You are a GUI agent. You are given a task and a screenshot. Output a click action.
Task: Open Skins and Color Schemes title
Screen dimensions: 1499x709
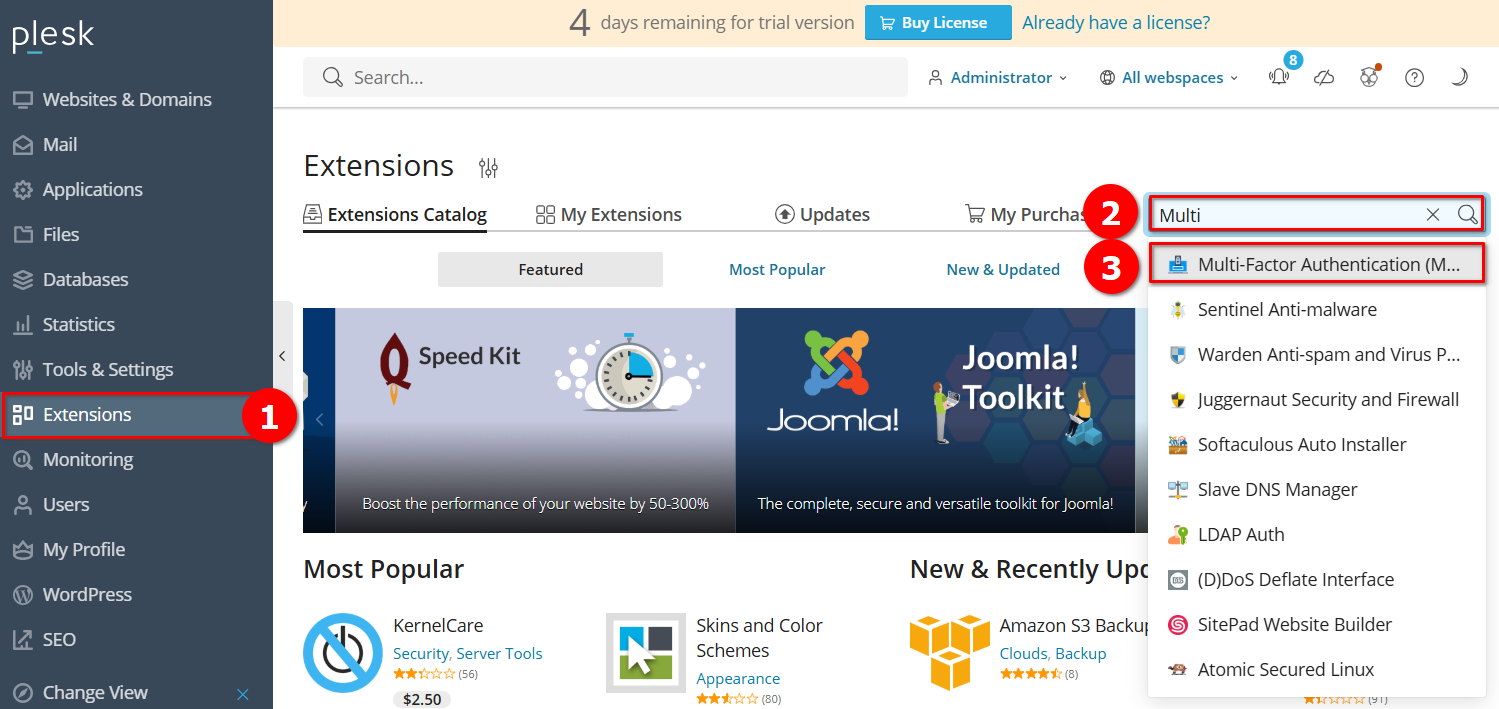coord(759,638)
